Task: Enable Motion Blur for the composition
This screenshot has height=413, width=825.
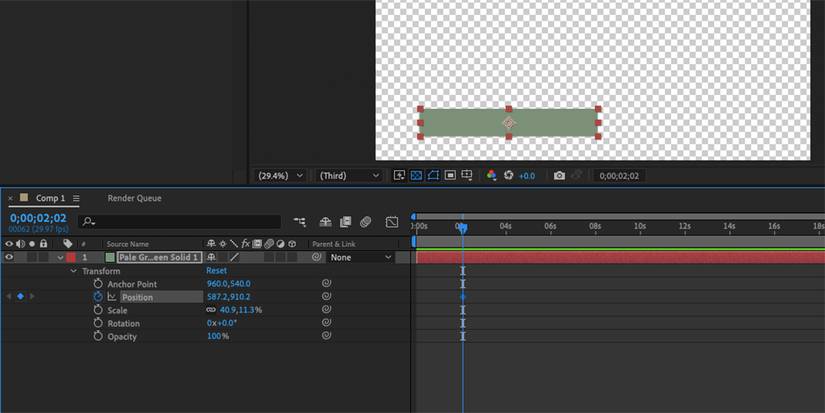Action: 366,222
